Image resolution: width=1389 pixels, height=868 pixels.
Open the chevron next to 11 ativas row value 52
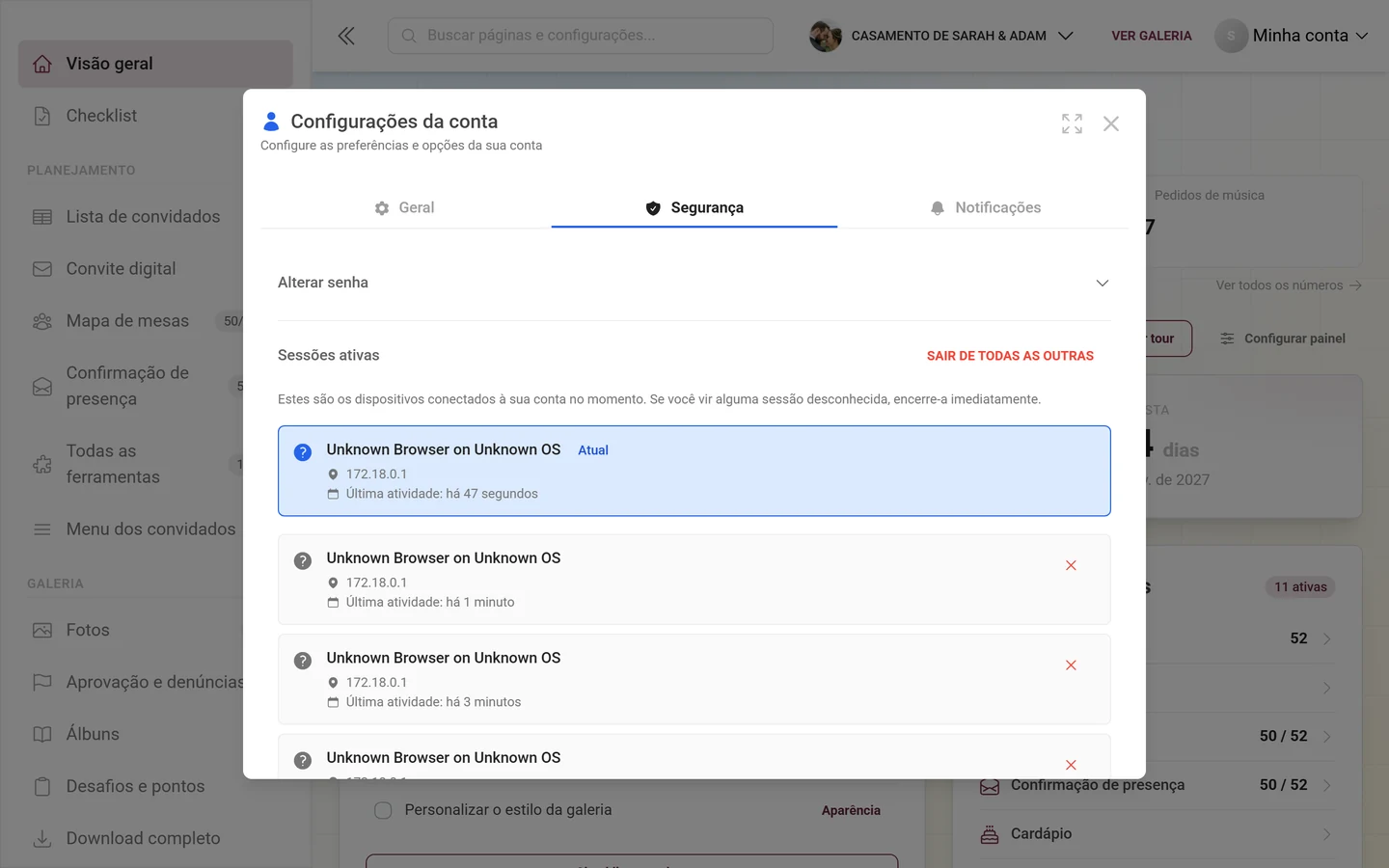click(1327, 639)
